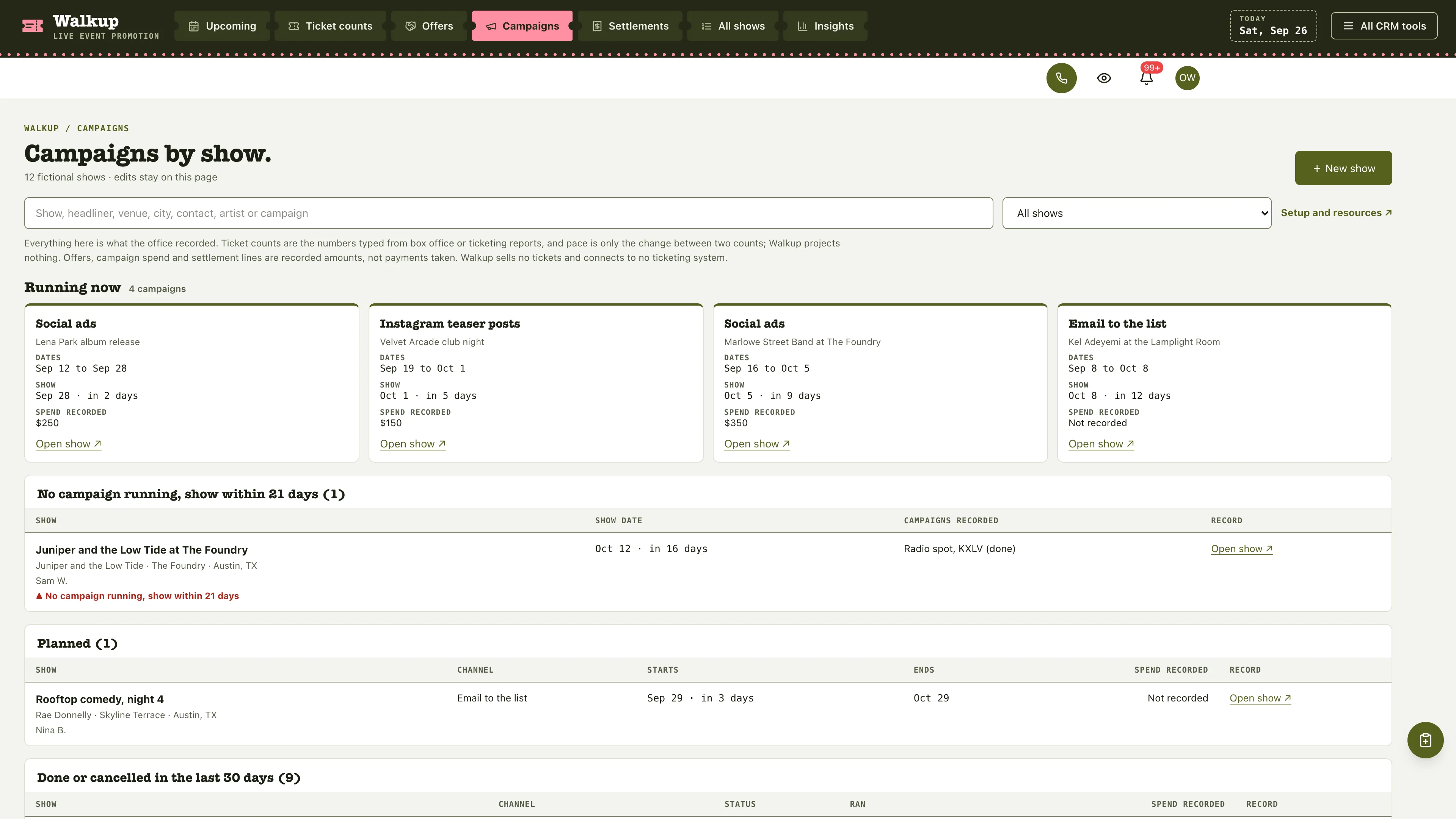Open show for Rooftop comedy, night 4
The image size is (1456, 819).
1260,698
